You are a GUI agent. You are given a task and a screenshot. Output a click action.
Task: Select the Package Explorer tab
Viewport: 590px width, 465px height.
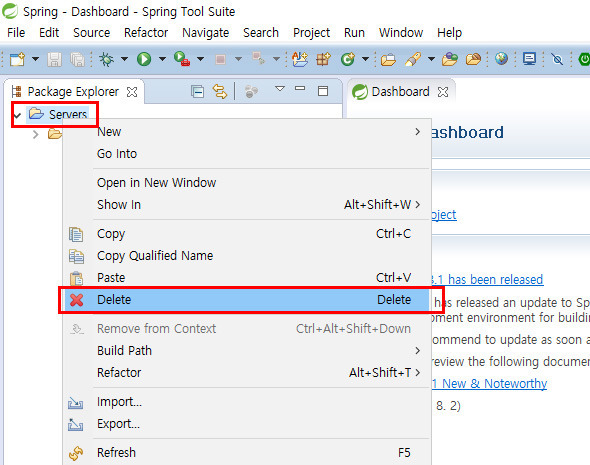pyautogui.click(x=73, y=91)
